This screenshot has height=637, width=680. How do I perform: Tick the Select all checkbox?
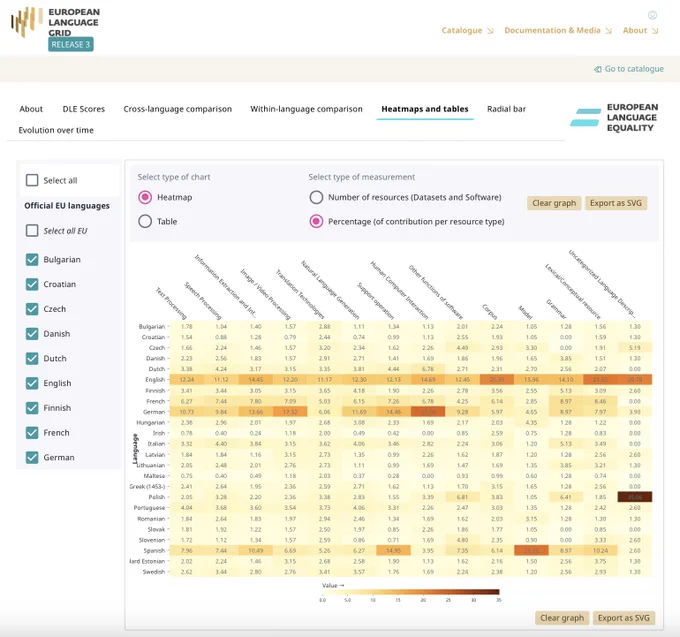click(x=32, y=180)
